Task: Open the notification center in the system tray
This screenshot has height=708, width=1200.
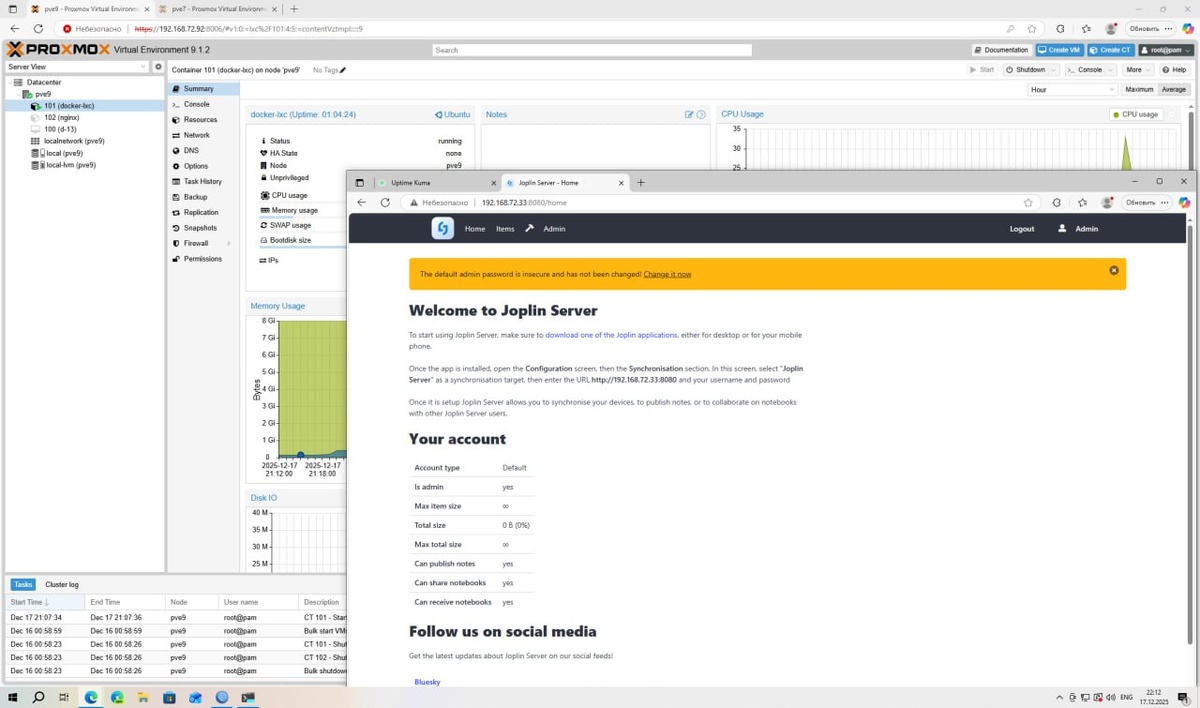Action: point(1182,697)
